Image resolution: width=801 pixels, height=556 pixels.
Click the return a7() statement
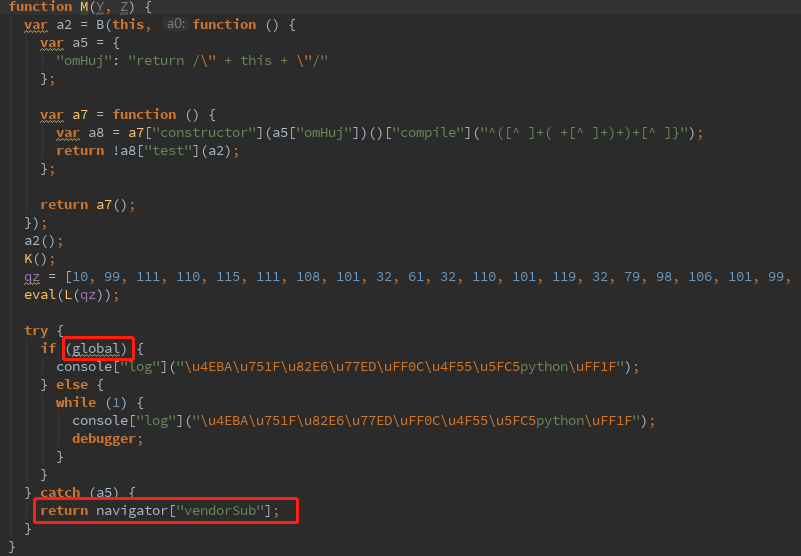[x=87, y=204]
